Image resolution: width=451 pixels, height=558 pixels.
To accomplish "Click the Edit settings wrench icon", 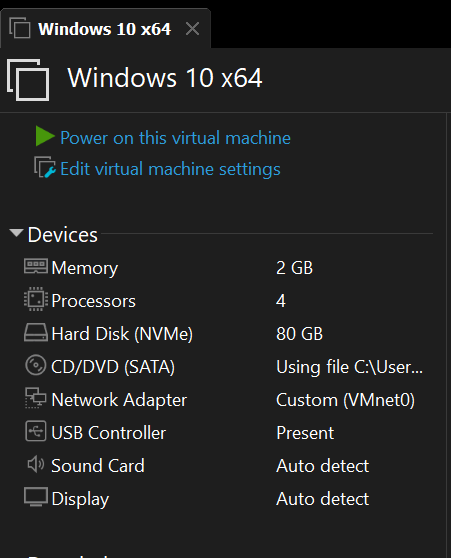I will 45,167.
